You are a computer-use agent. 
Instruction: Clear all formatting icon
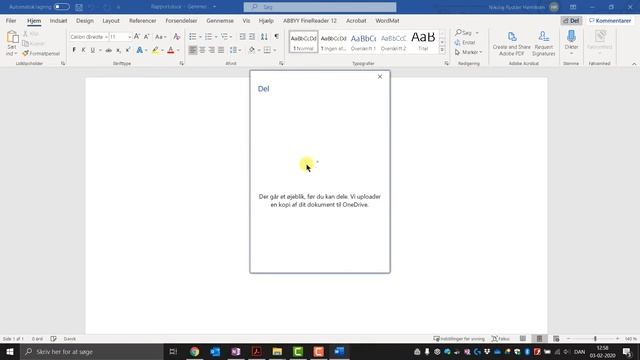[x=176, y=37]
